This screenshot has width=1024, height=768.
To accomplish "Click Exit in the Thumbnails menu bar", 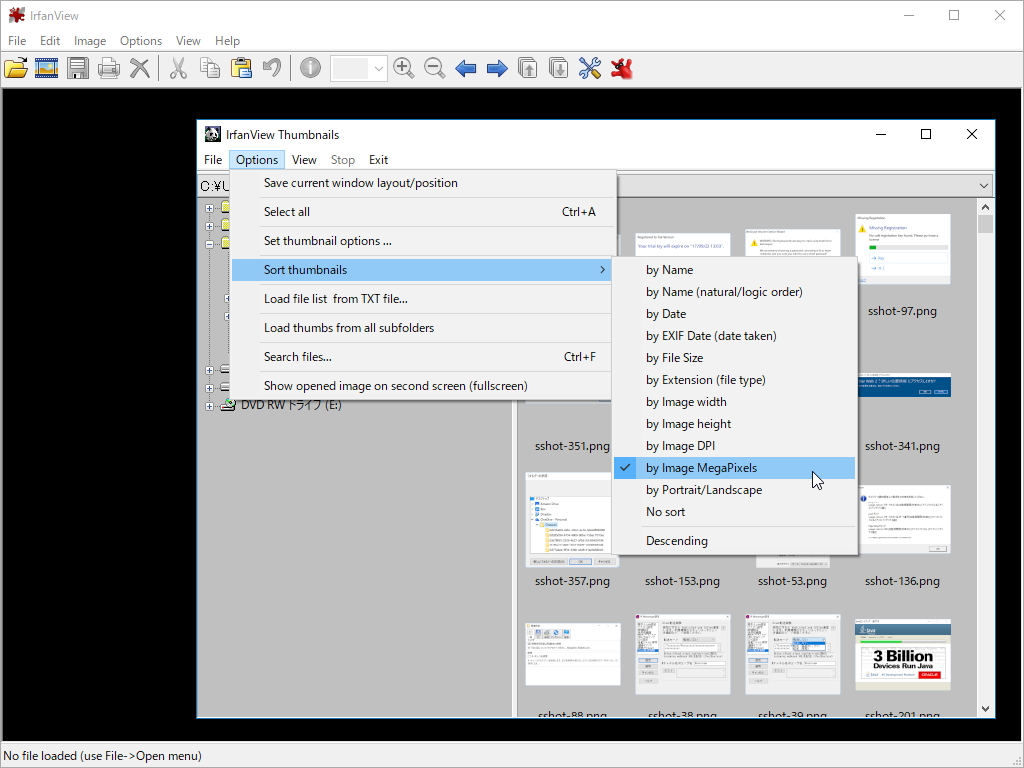I will 378,159.
